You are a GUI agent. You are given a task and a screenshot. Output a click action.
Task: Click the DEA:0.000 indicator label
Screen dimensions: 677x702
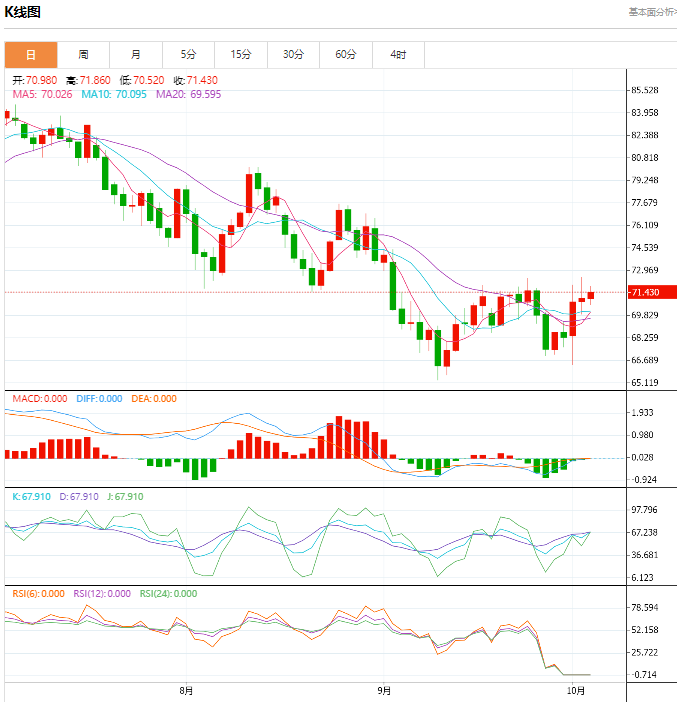tap(154, 398)
